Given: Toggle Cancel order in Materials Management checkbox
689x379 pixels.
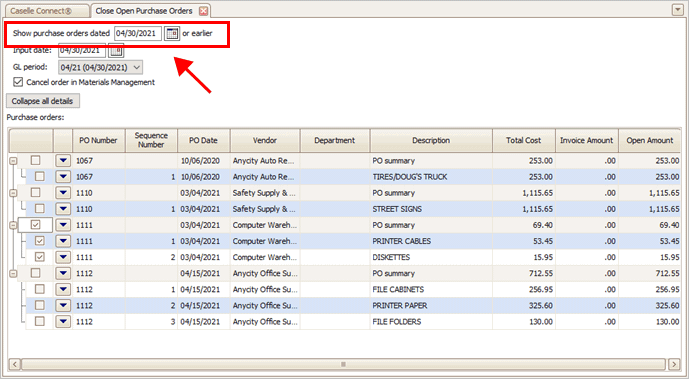Looking at the screenshot, I should (x=18, y=82).
